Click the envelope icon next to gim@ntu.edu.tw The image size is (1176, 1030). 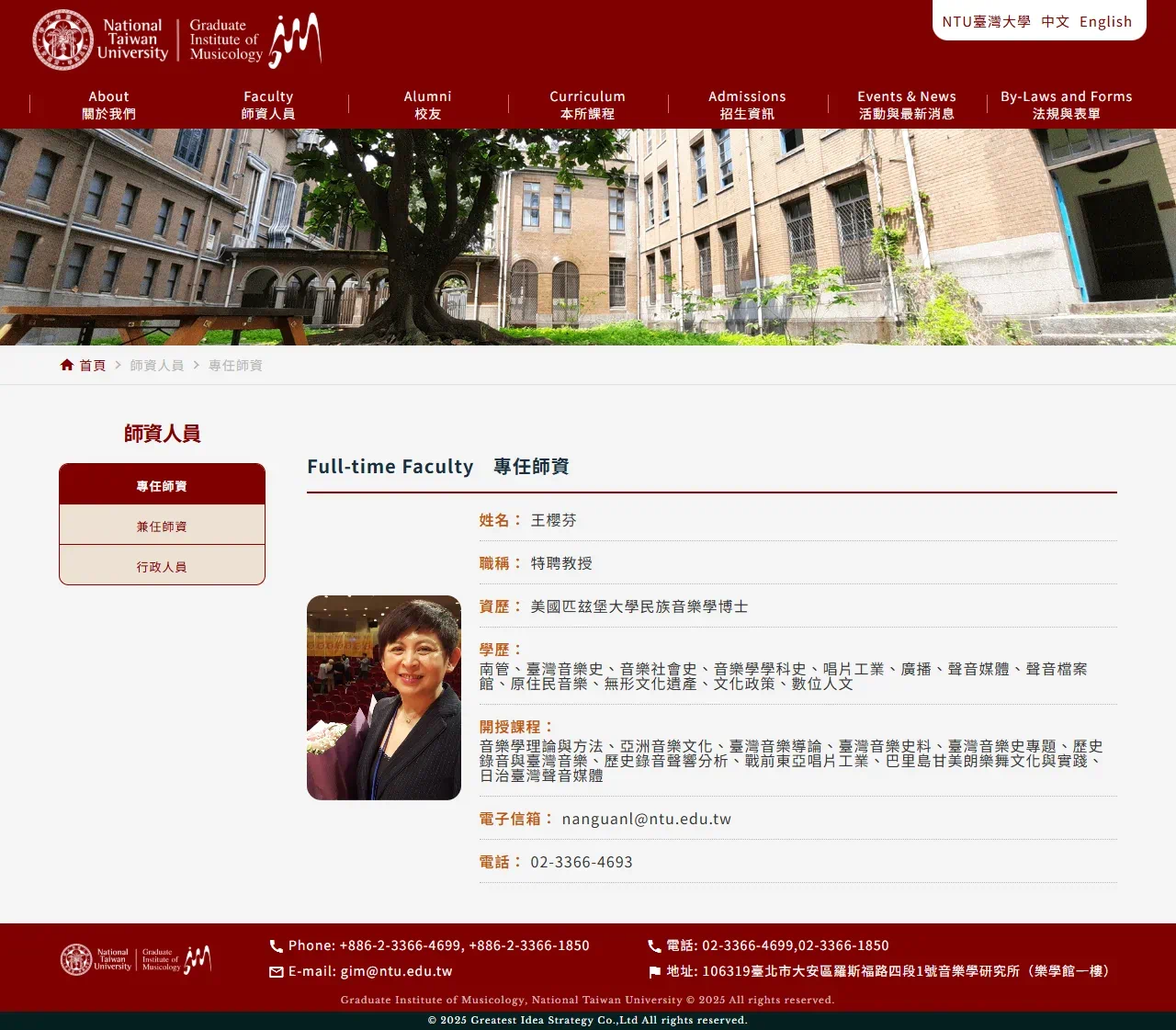(276, 971)
